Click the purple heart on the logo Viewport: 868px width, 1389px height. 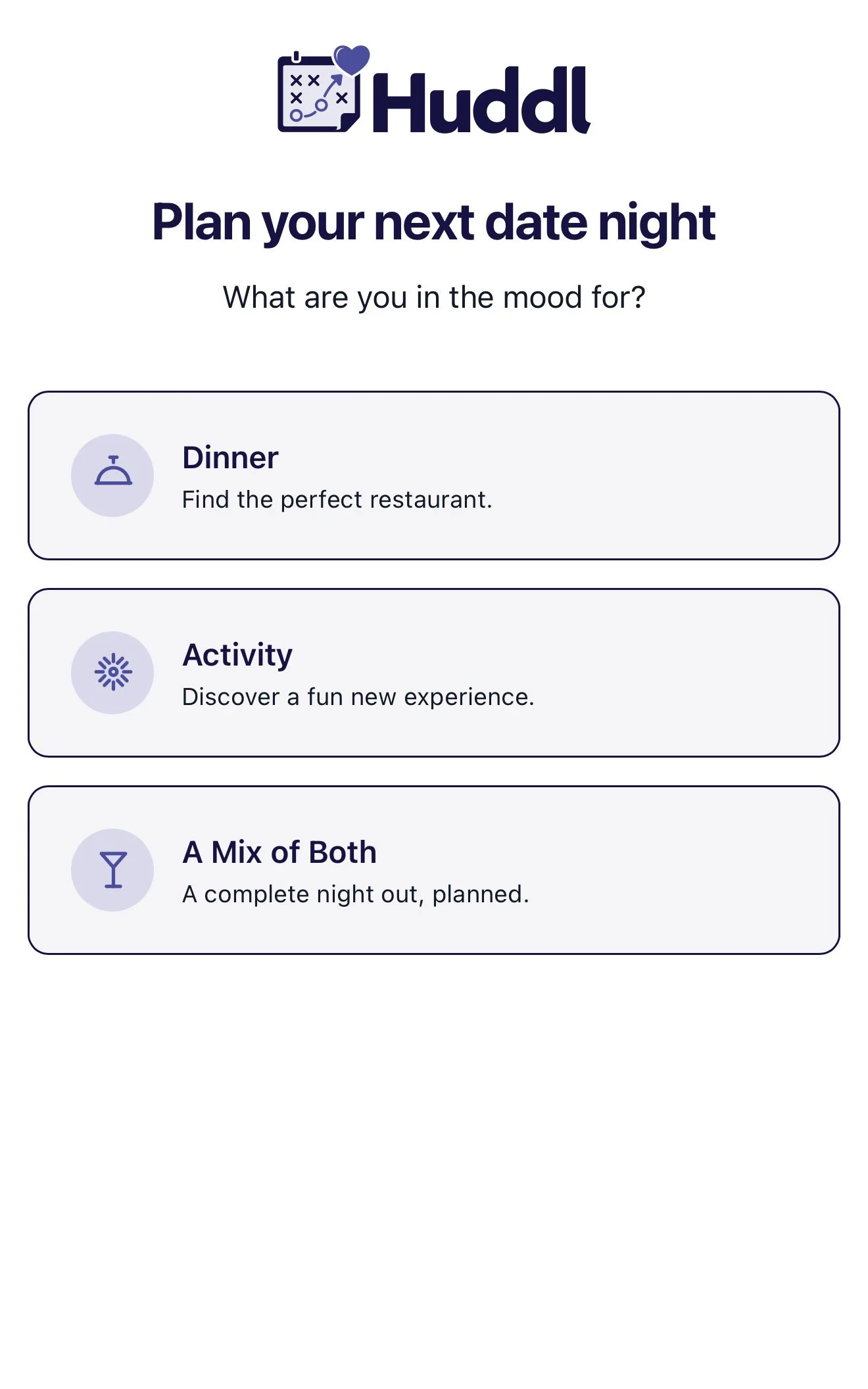click(352, 59)
